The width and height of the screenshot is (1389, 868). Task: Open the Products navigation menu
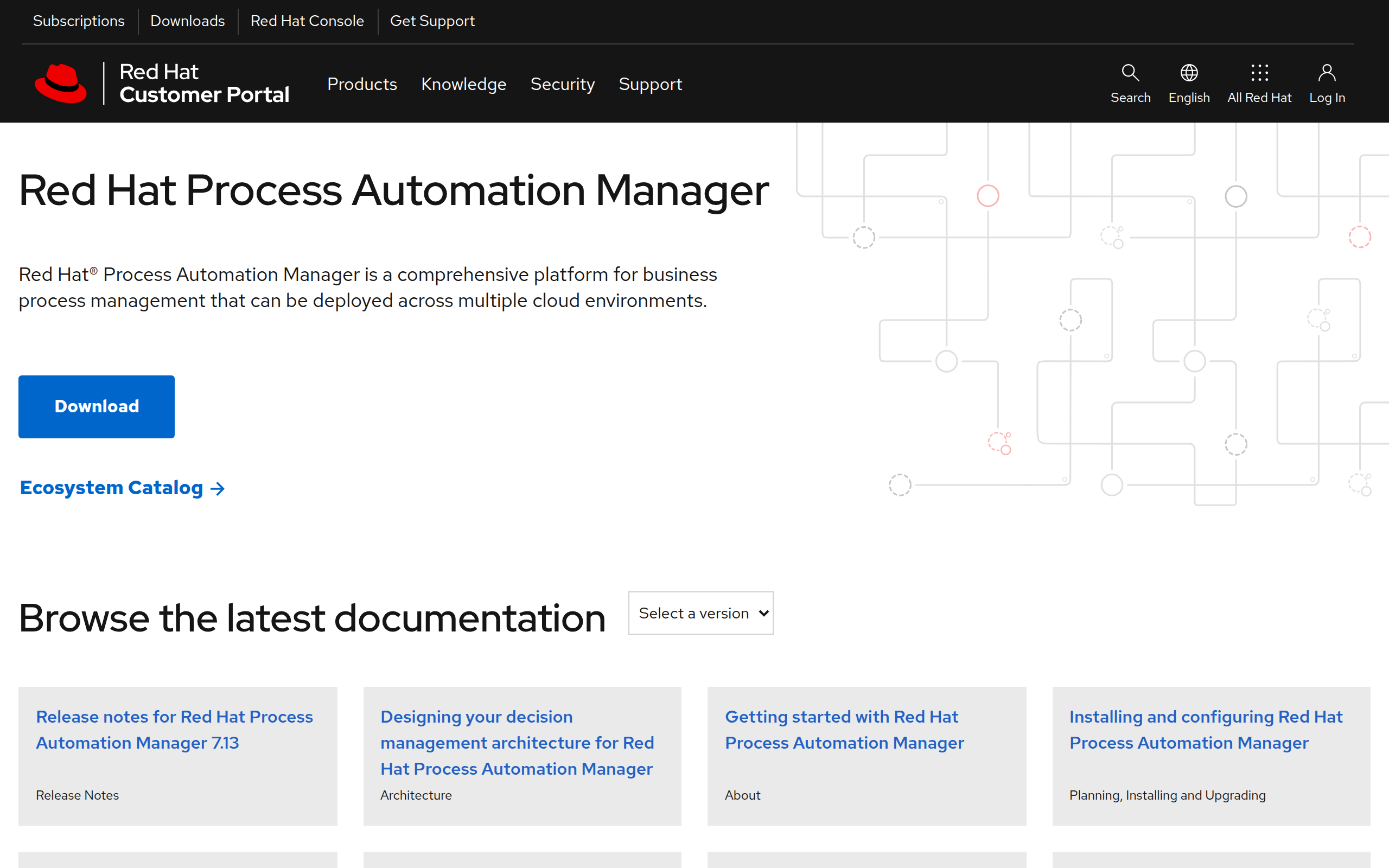[x=362, y=84]
